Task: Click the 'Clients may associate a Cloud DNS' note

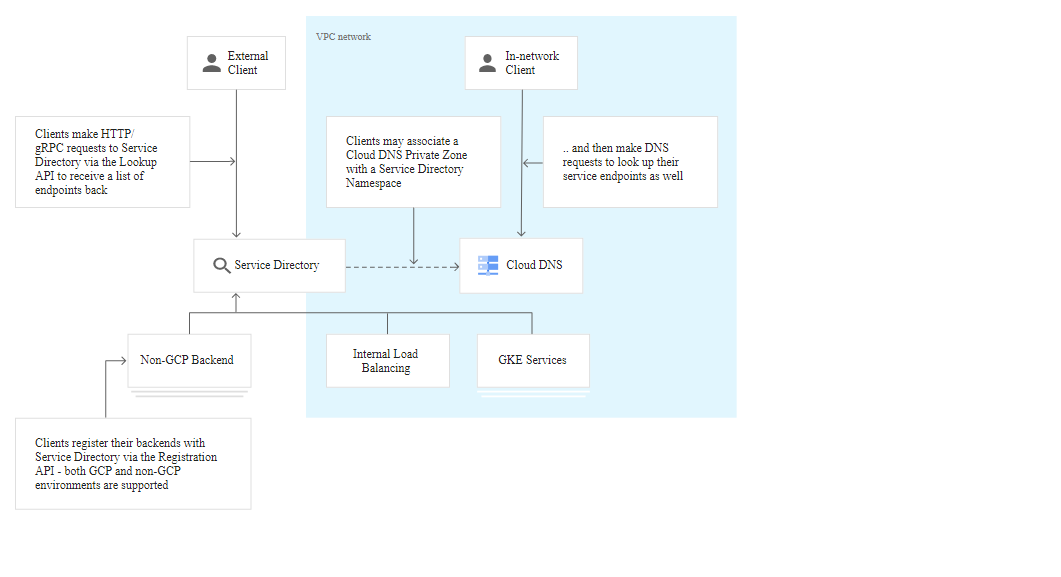Action: 413,162
